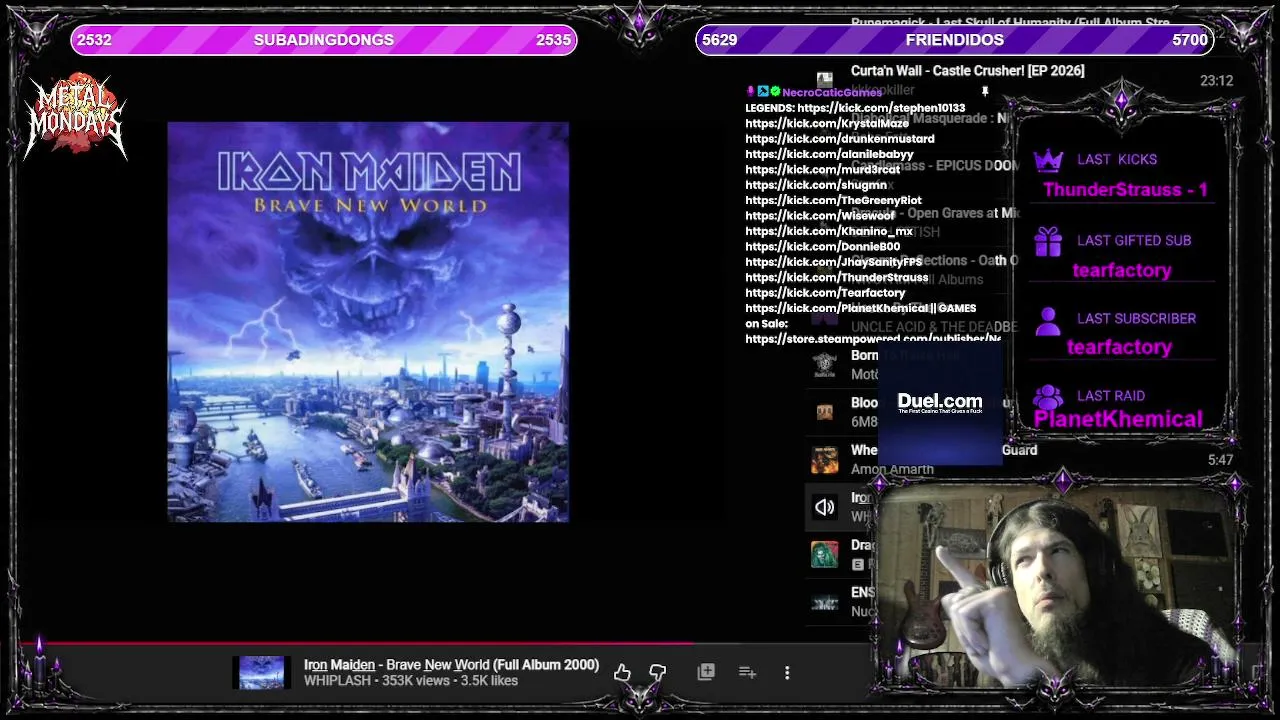Open the store.steampowered.com publisher link

pyautogui.click(x=873, y=339)
